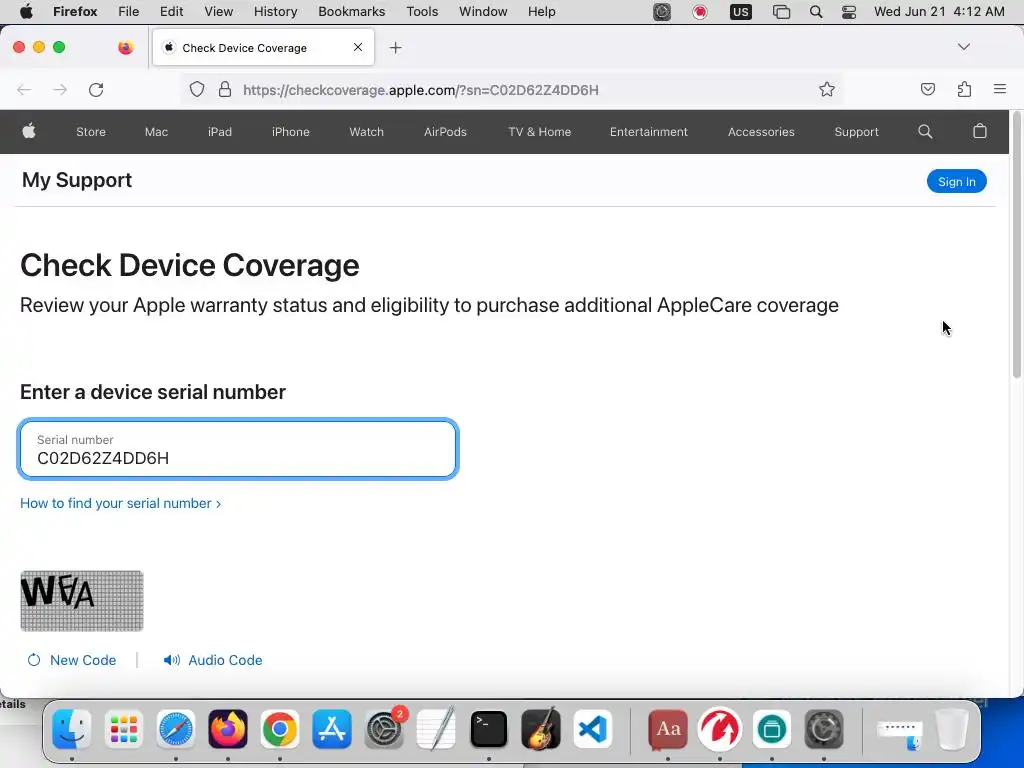The width and height of the screenshot is (1024, 768).
Task: Close the Check Device Coverage tab
Action: coord(358,47)
